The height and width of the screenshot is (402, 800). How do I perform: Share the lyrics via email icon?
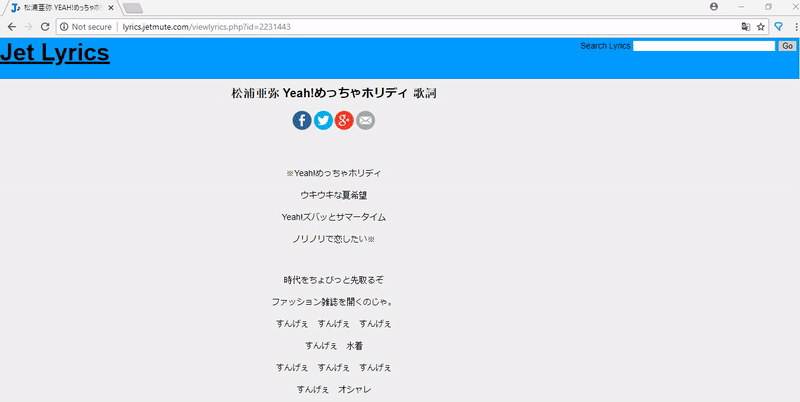(x=365, y=120)
